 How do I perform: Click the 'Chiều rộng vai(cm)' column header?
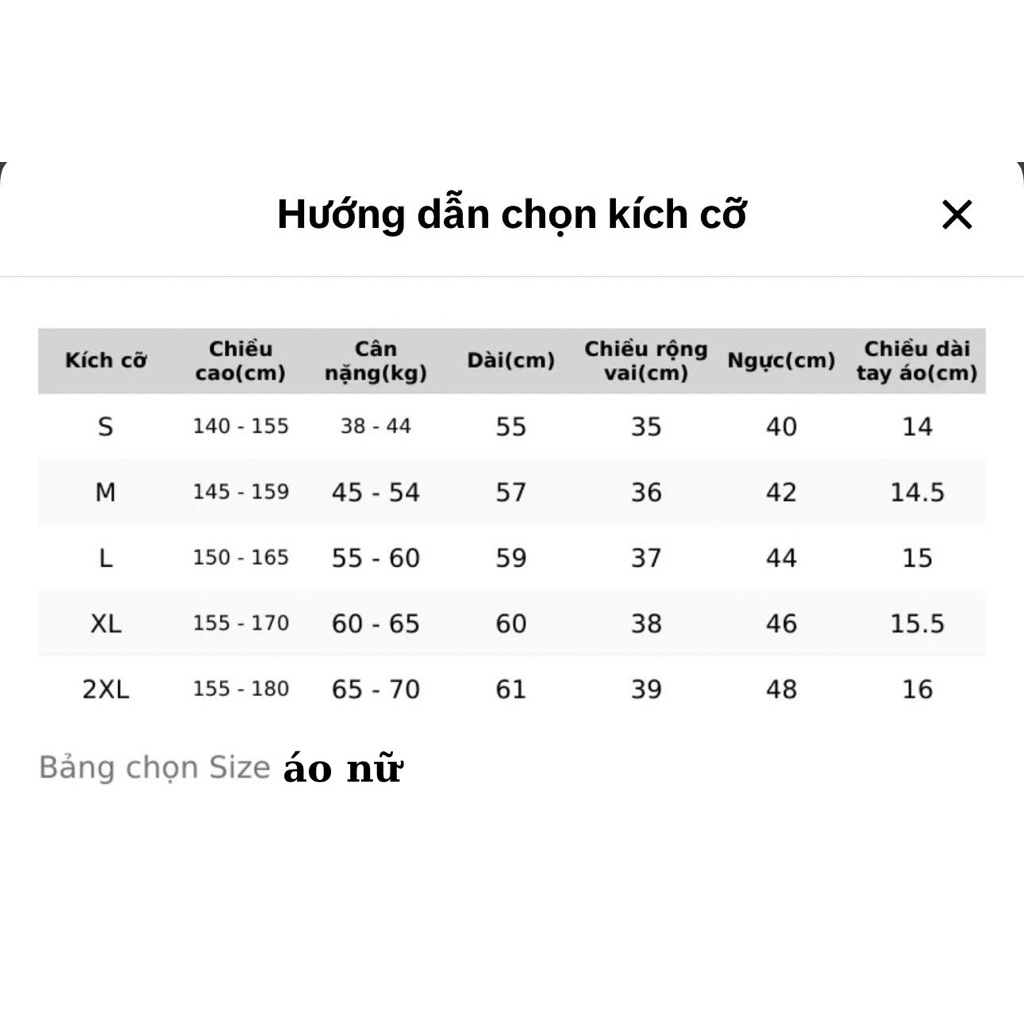pos(646,361)
